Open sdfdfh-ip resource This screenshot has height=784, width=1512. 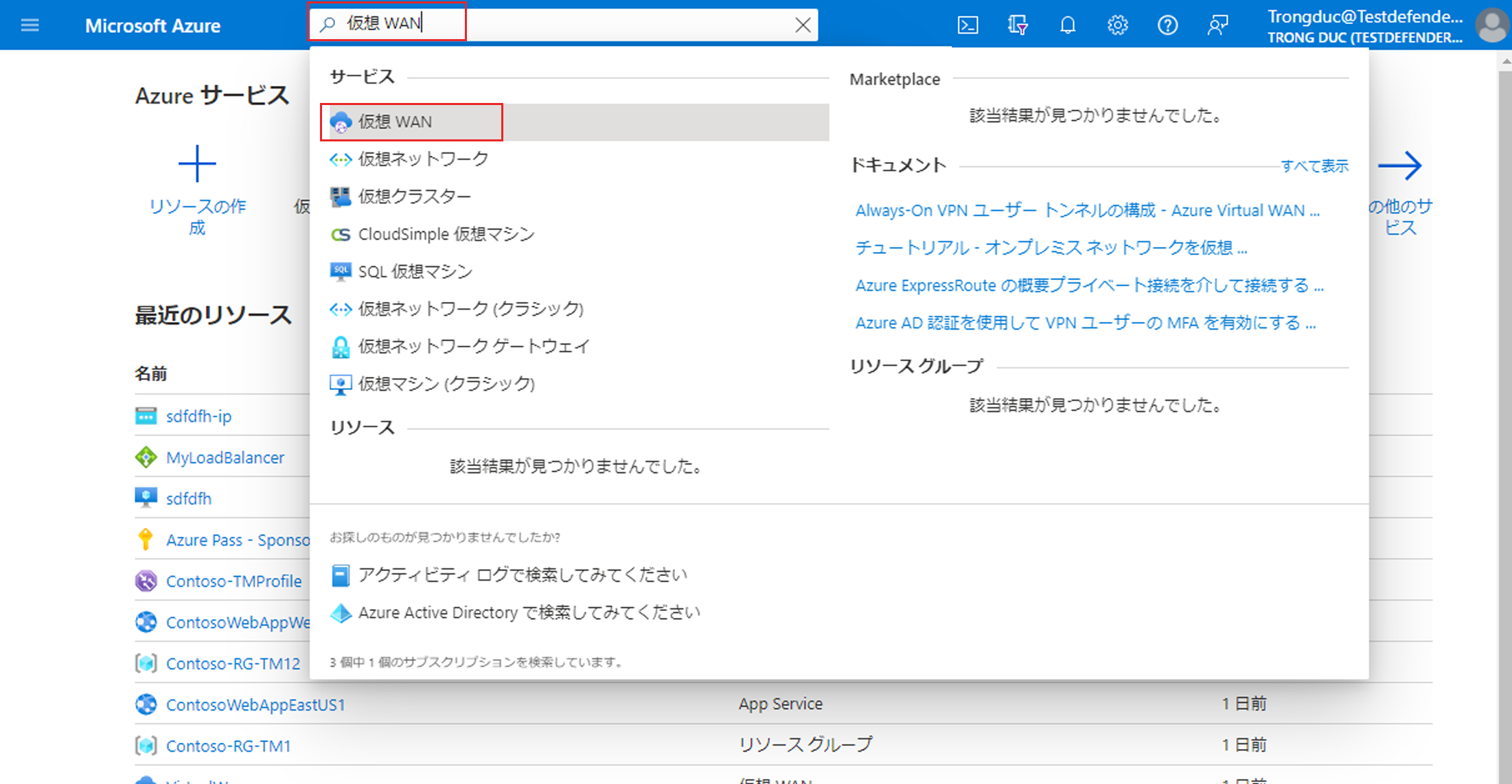[x=198, y=416]
